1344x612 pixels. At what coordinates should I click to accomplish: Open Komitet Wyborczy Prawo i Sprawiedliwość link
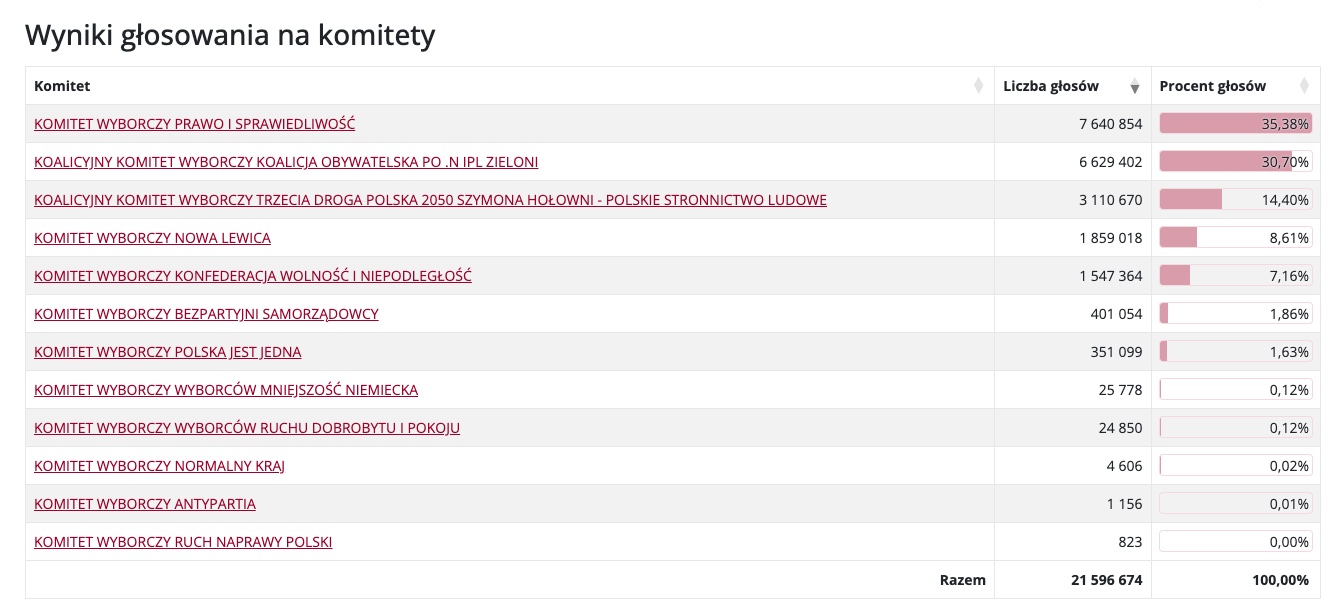click(194, 124)
